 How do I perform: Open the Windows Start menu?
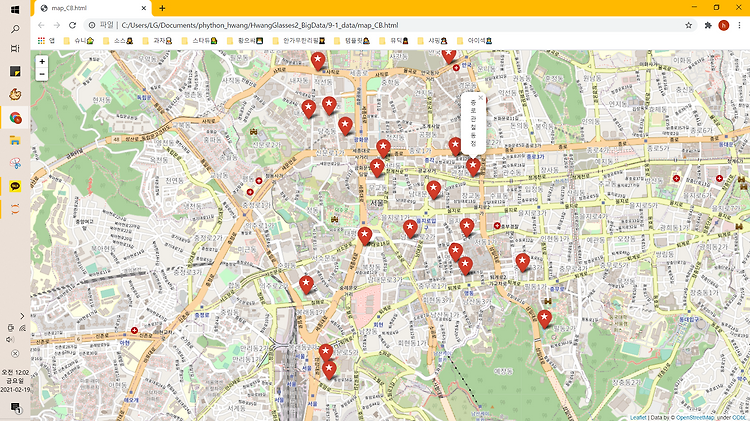(15, 10)
